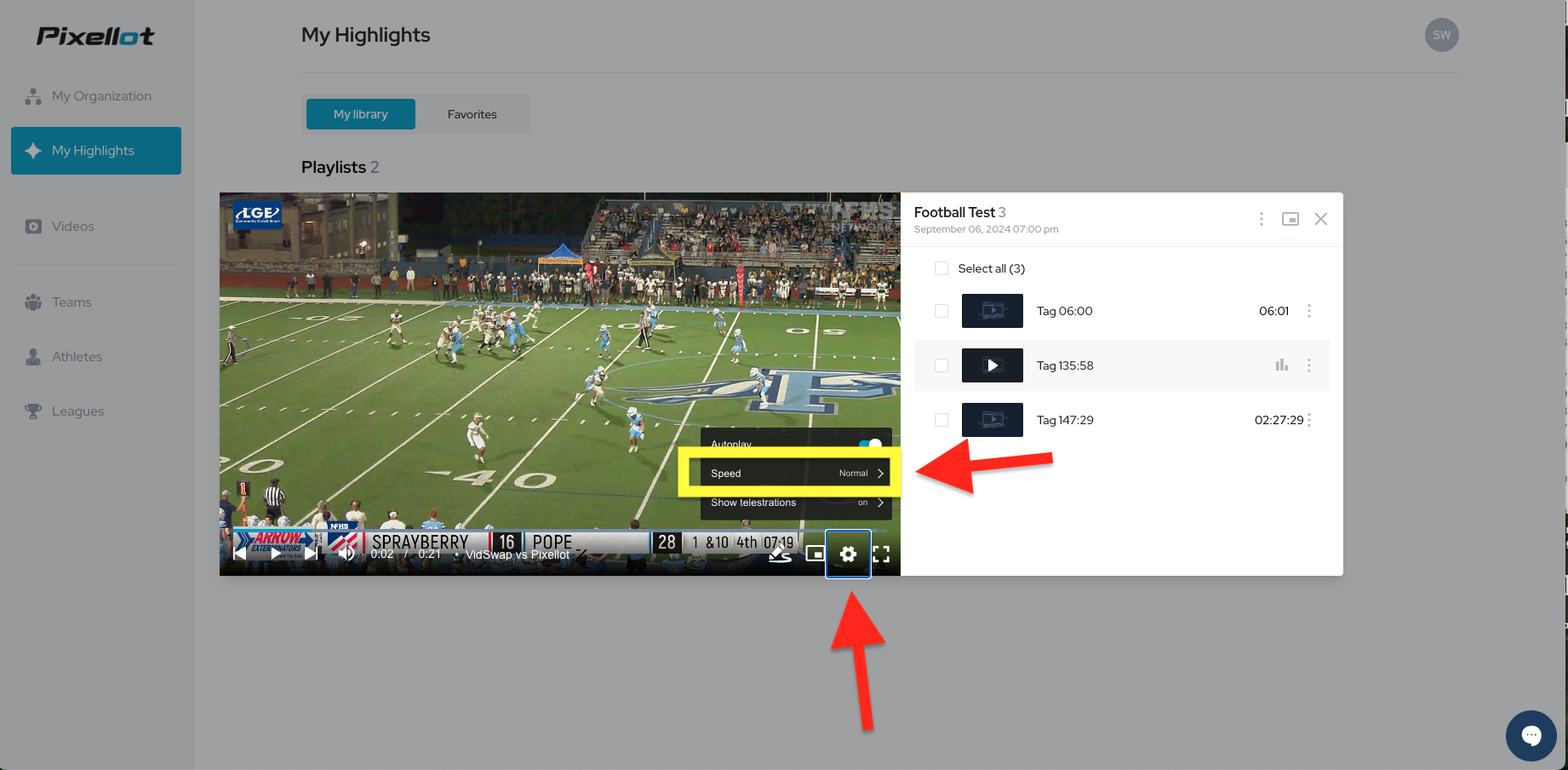The height and width of the screenshot is (770, 1568).
Task: Switch to the Favorites tab
Action: click(472, 114)
